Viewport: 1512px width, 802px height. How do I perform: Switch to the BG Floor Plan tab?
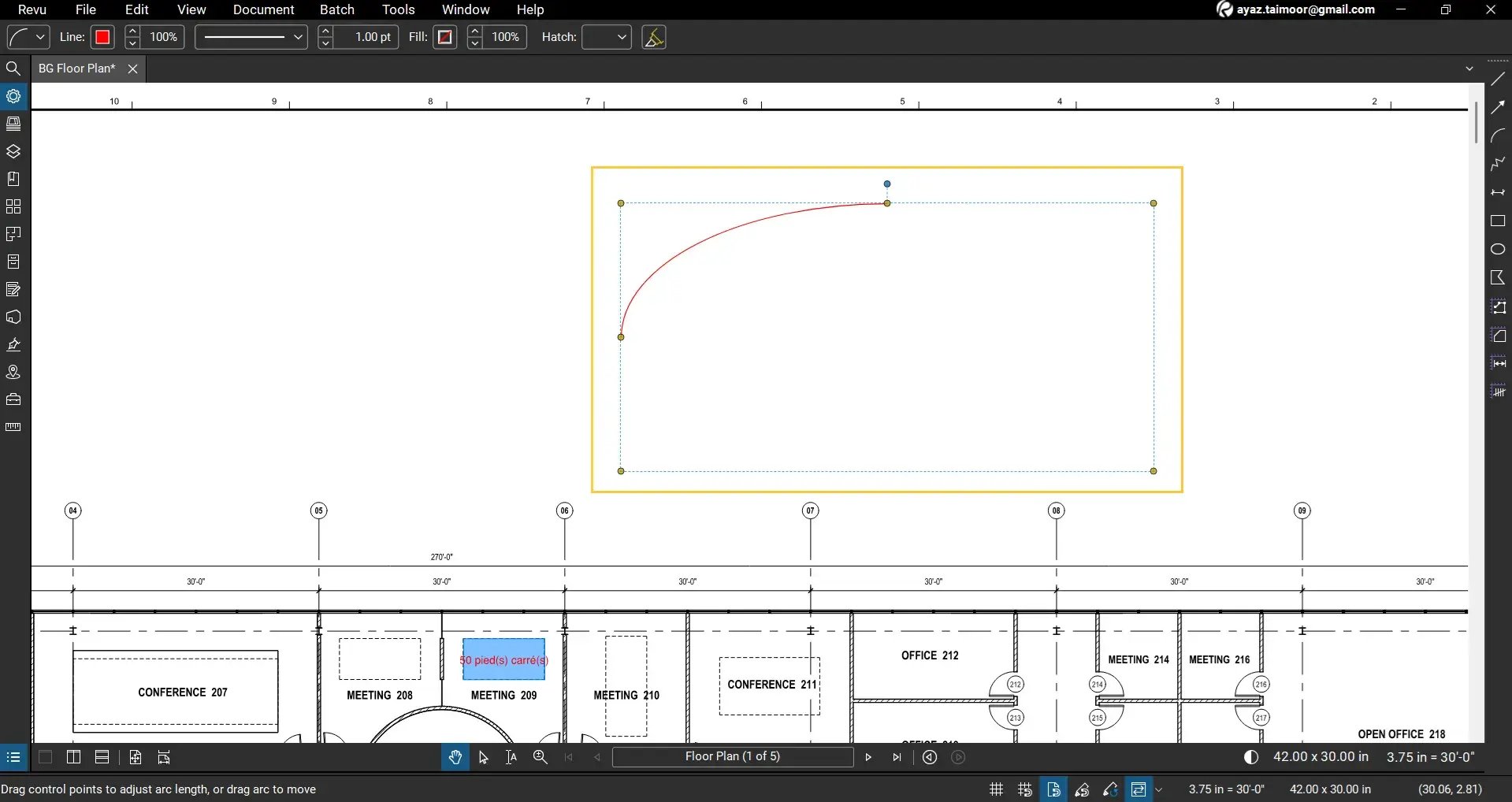pos(76,69)
